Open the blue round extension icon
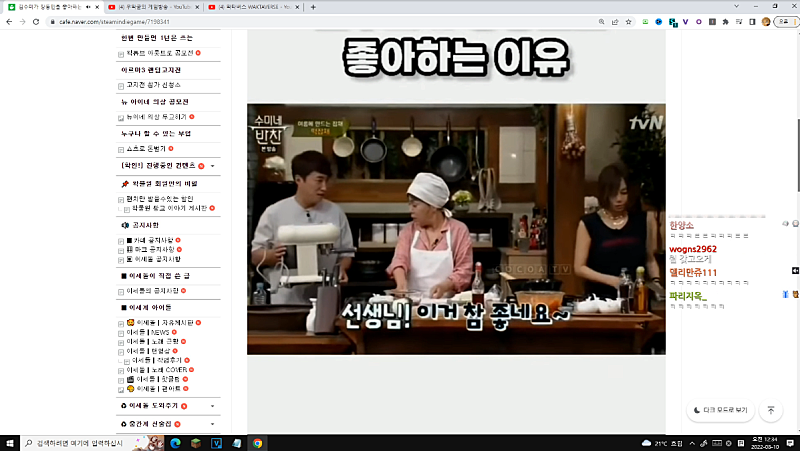This screenshot has width=800, height=451. click(659, 22)
